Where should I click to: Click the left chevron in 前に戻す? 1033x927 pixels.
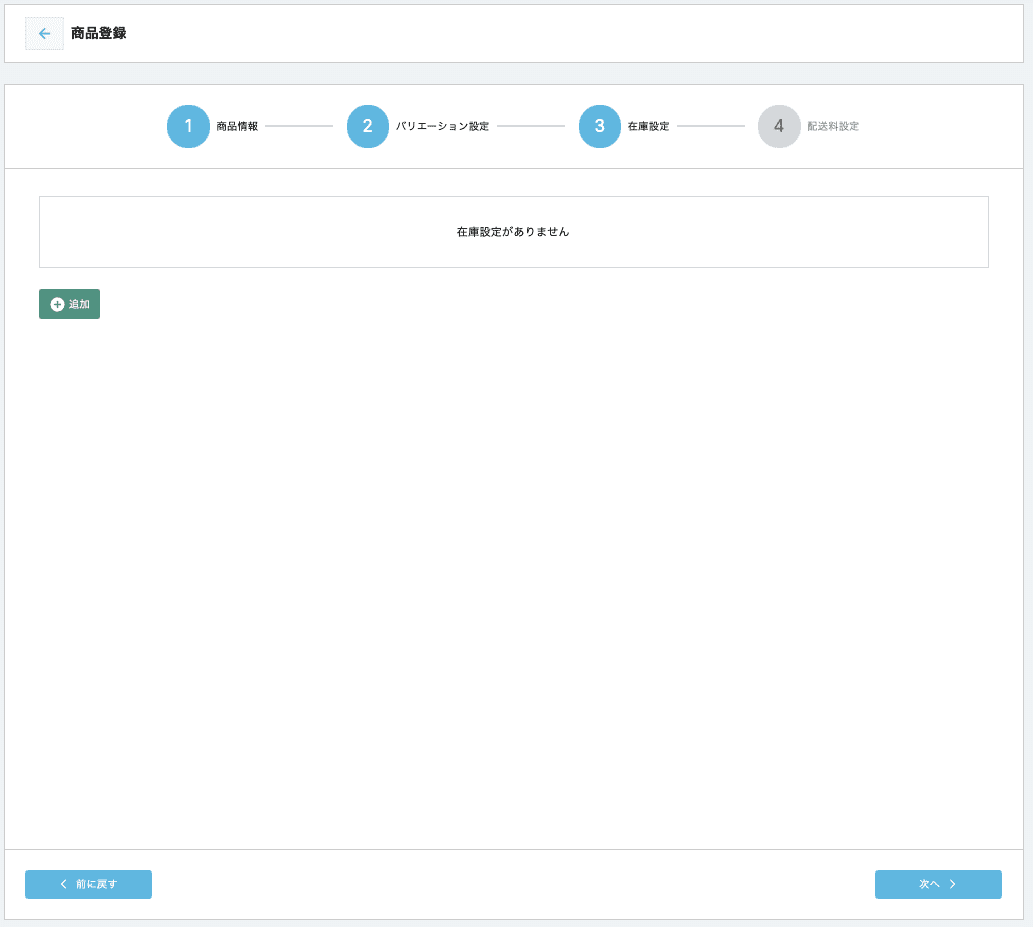pos(64,884)
